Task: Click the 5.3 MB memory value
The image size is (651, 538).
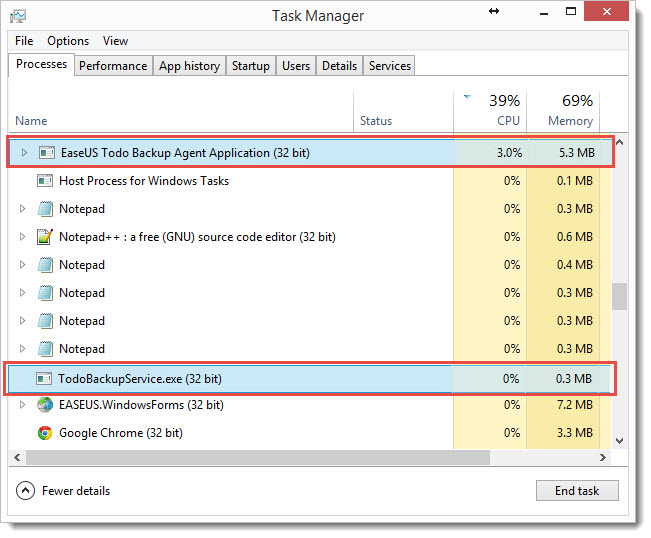Action: click(x=577, y=153)
